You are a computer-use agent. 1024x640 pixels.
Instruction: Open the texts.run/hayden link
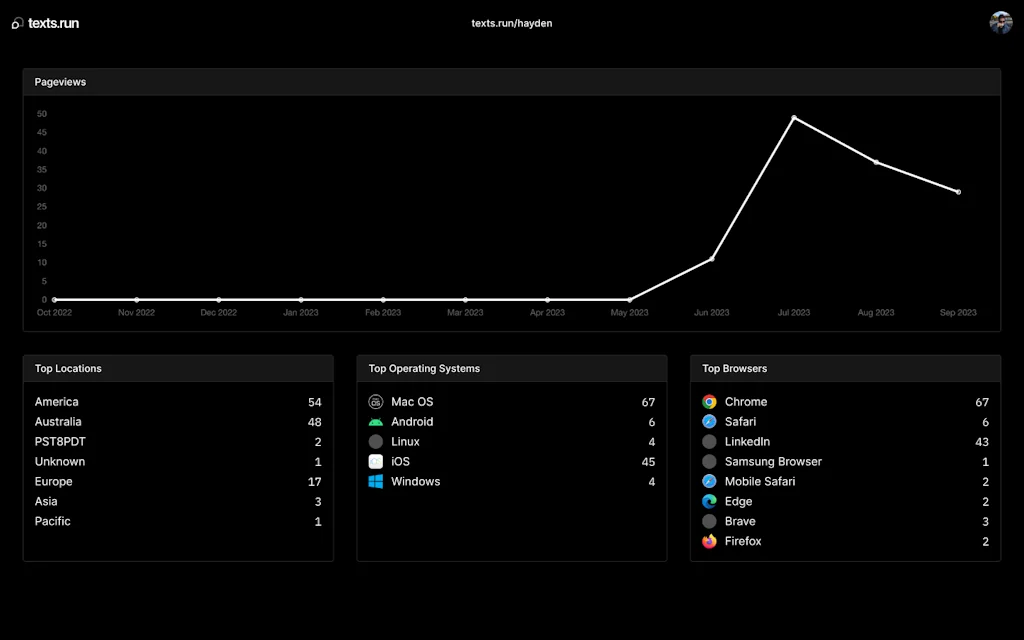point(511,23)
